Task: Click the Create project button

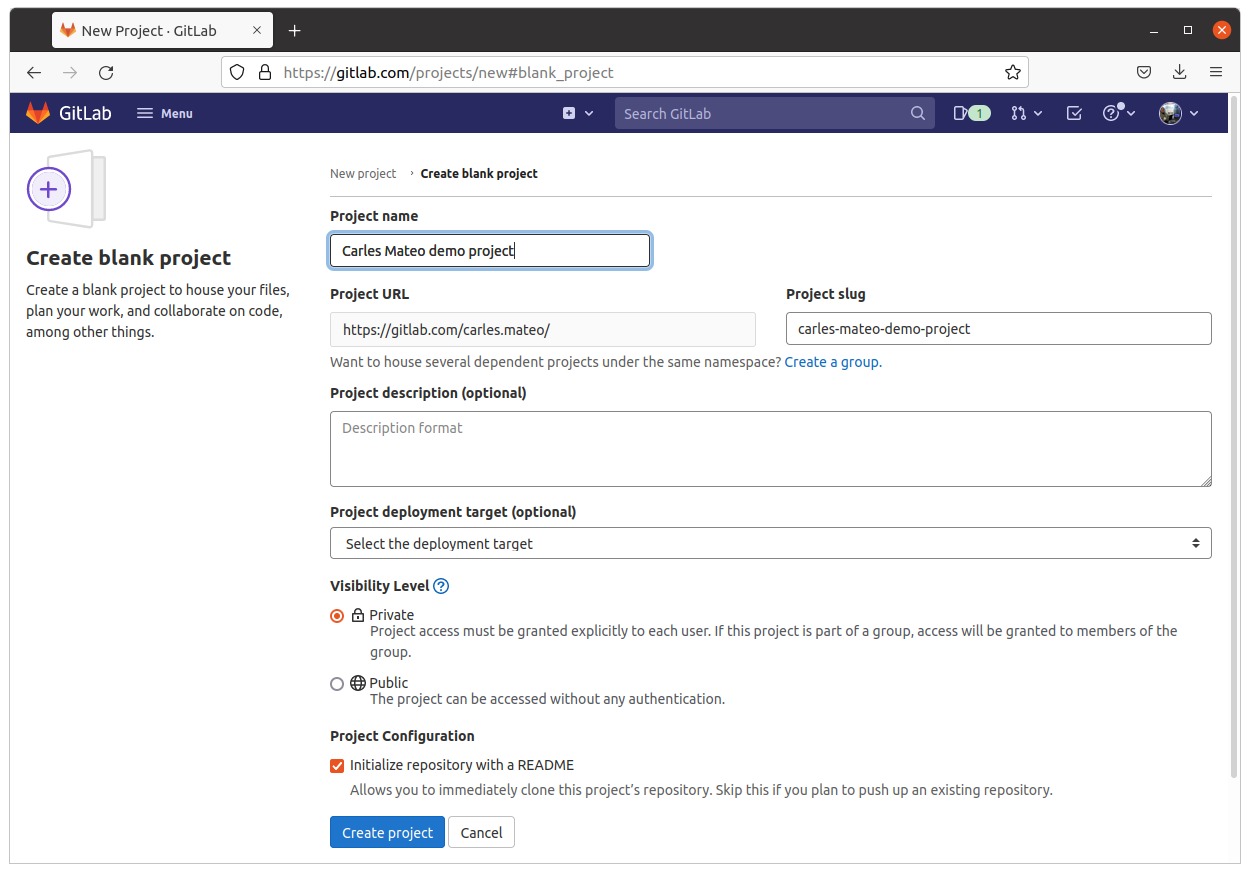Action: tap(387, 832)
